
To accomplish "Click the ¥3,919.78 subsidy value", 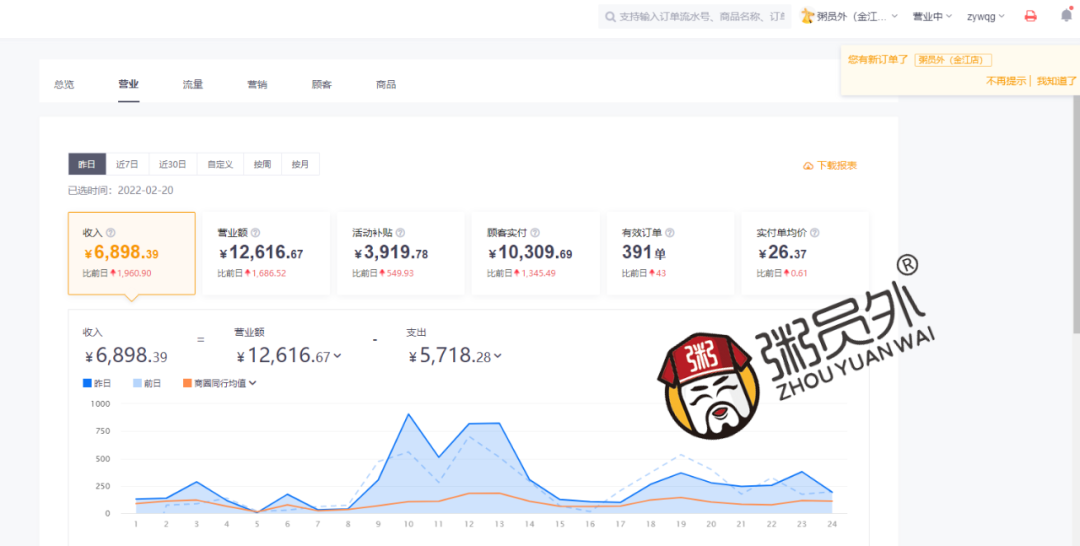I will 391,253.
